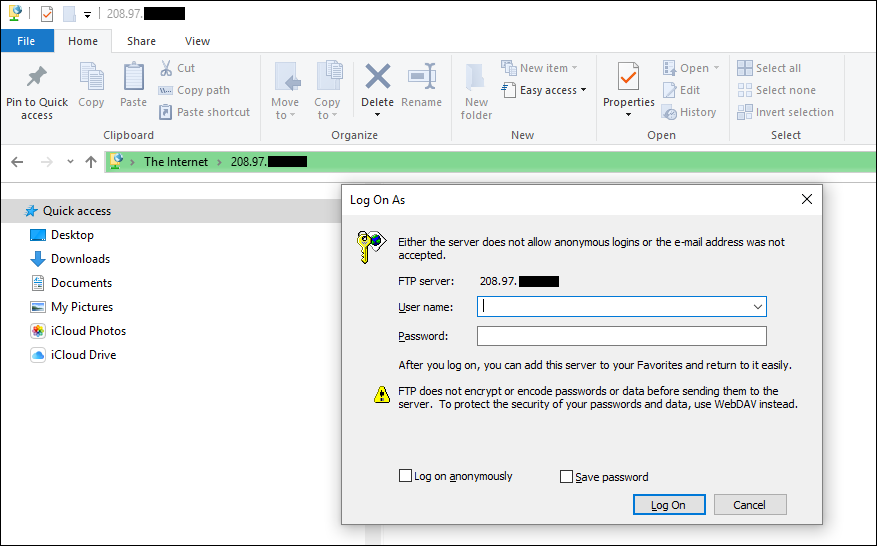Close the Log On As dialog
Viewport: 877px width, 546px height.
pos(807,199)
